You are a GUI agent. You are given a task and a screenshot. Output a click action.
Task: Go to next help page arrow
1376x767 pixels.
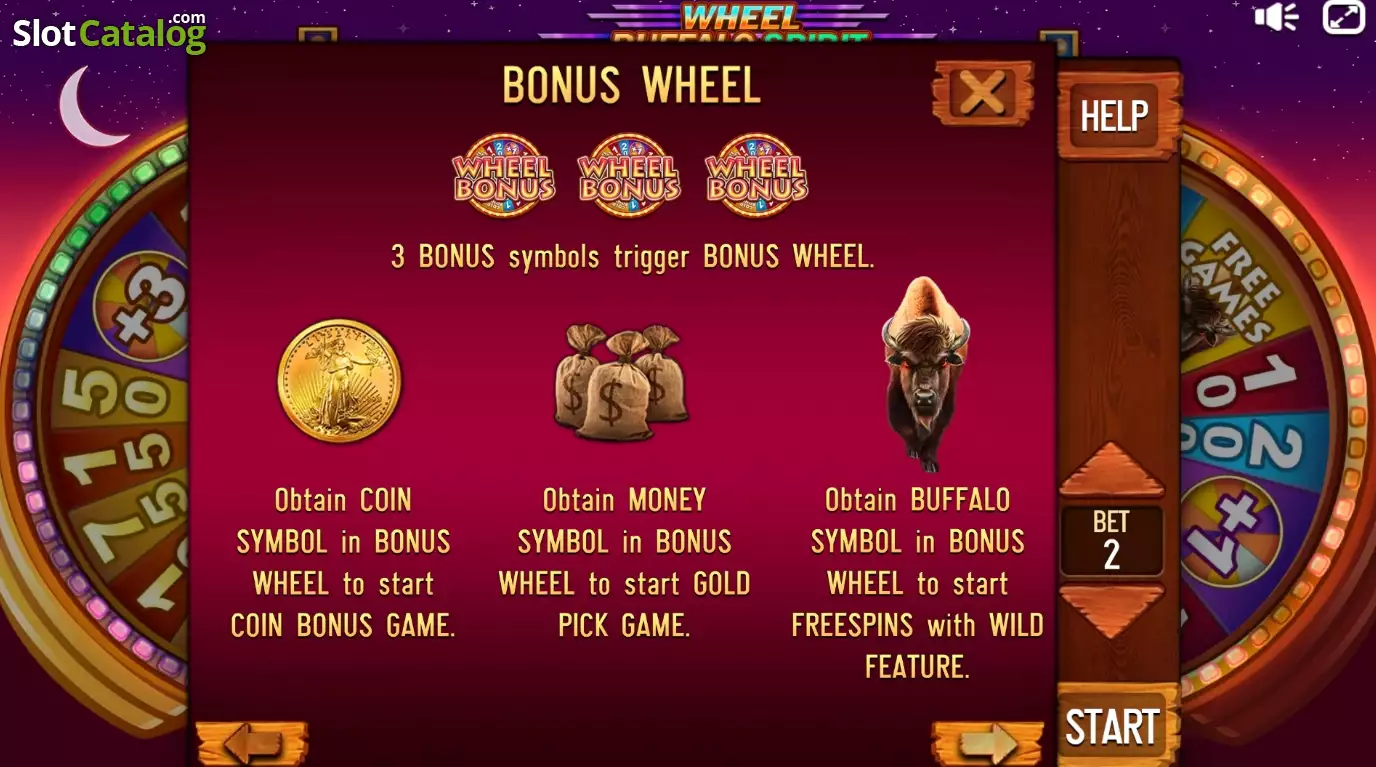pyautogui.click(x=988, y=743)
